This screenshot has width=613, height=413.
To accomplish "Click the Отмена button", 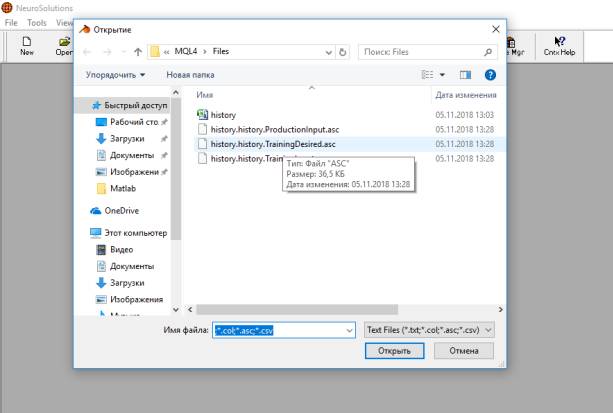I will tap(463, 351).
